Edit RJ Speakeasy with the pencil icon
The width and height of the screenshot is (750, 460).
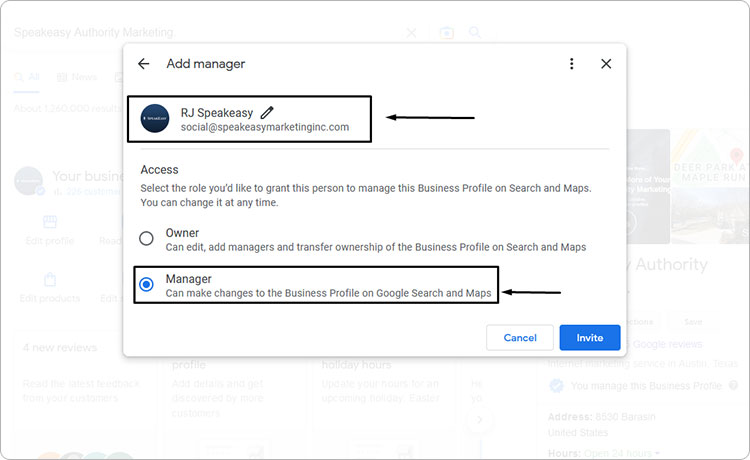click(267, 112)
